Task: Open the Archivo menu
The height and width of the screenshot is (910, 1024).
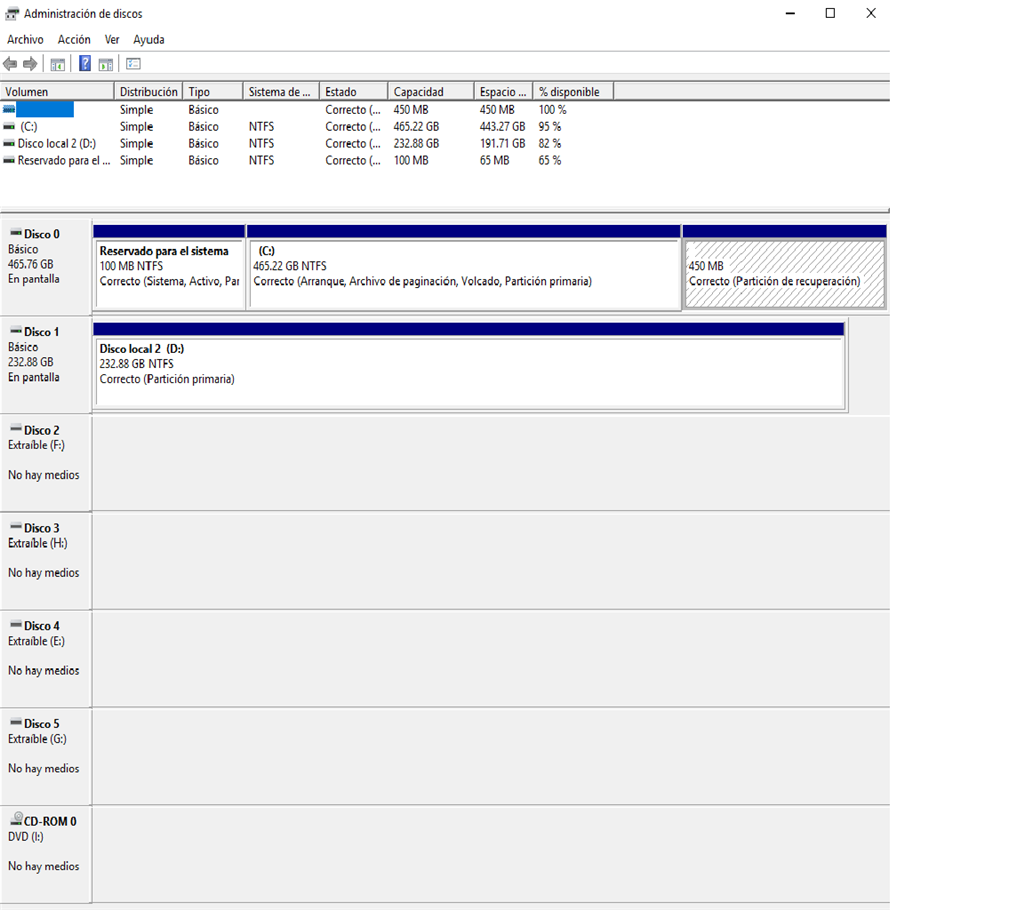Action: (x=25, y=40)
